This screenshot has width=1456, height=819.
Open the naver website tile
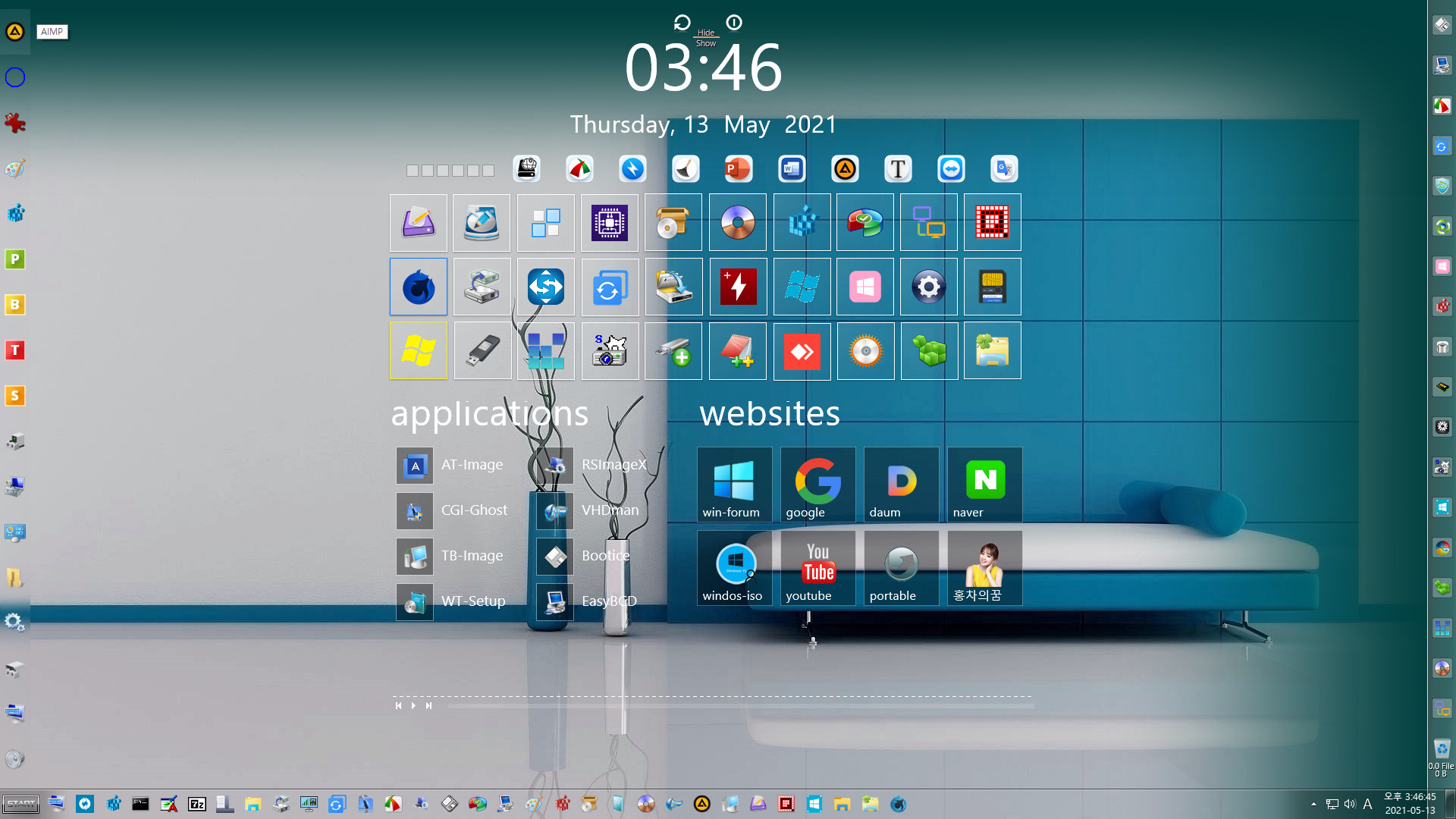tap(984, 485)
